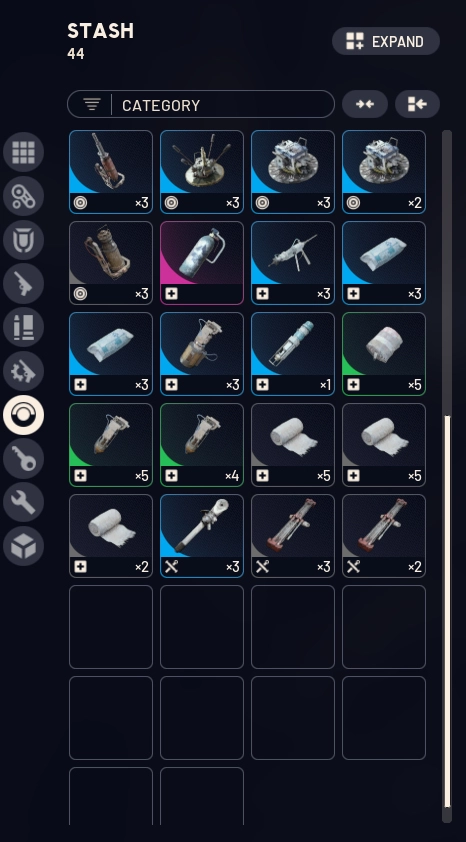The height and width of the screenshot is (842, 466).
Task: Select the chain-link sidebar category icon
Action: click(23, 196)
